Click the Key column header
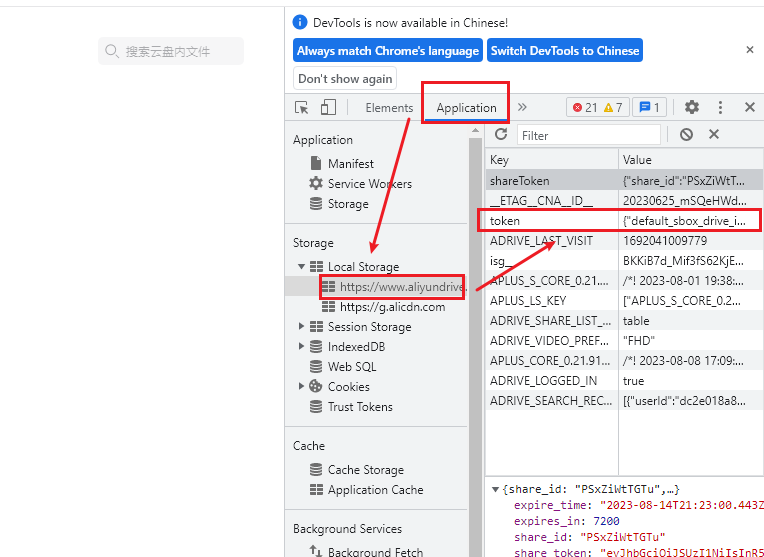The width and height of the screenshot is (764, 557). pos(552,160)
